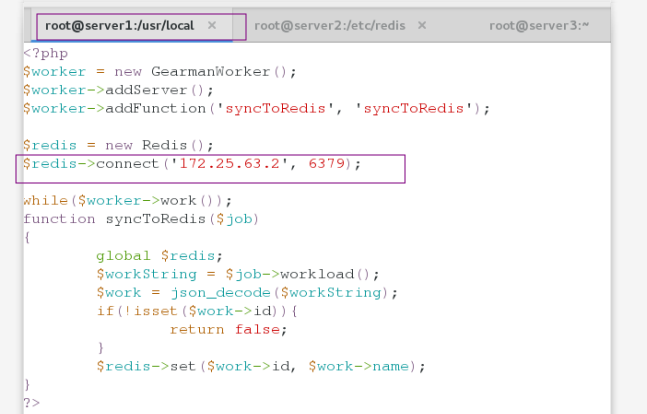Click the port number 6379
Screen dimensions: 647x414
(326, 163)
